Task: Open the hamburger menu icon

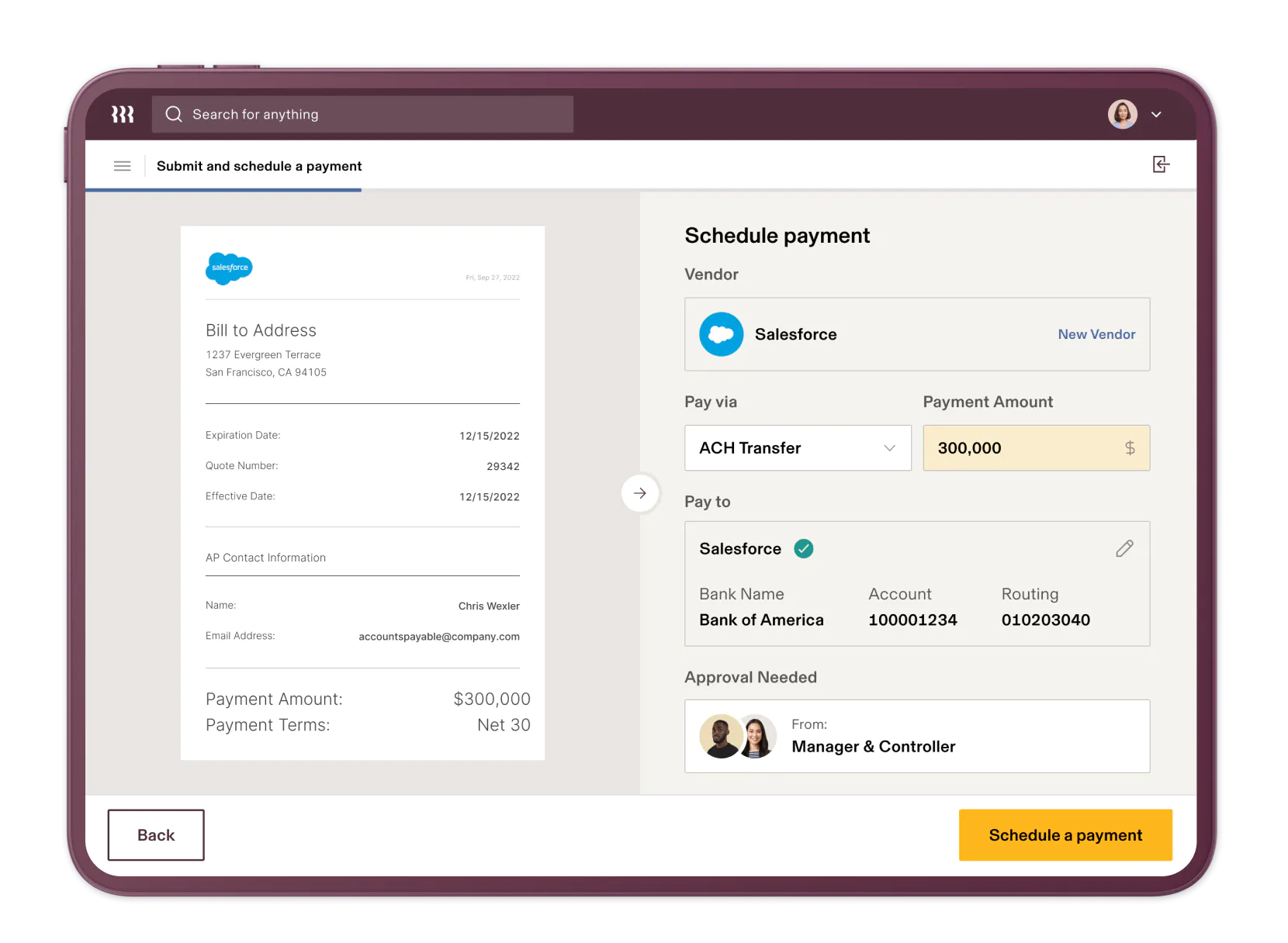Action: point(122,166)
